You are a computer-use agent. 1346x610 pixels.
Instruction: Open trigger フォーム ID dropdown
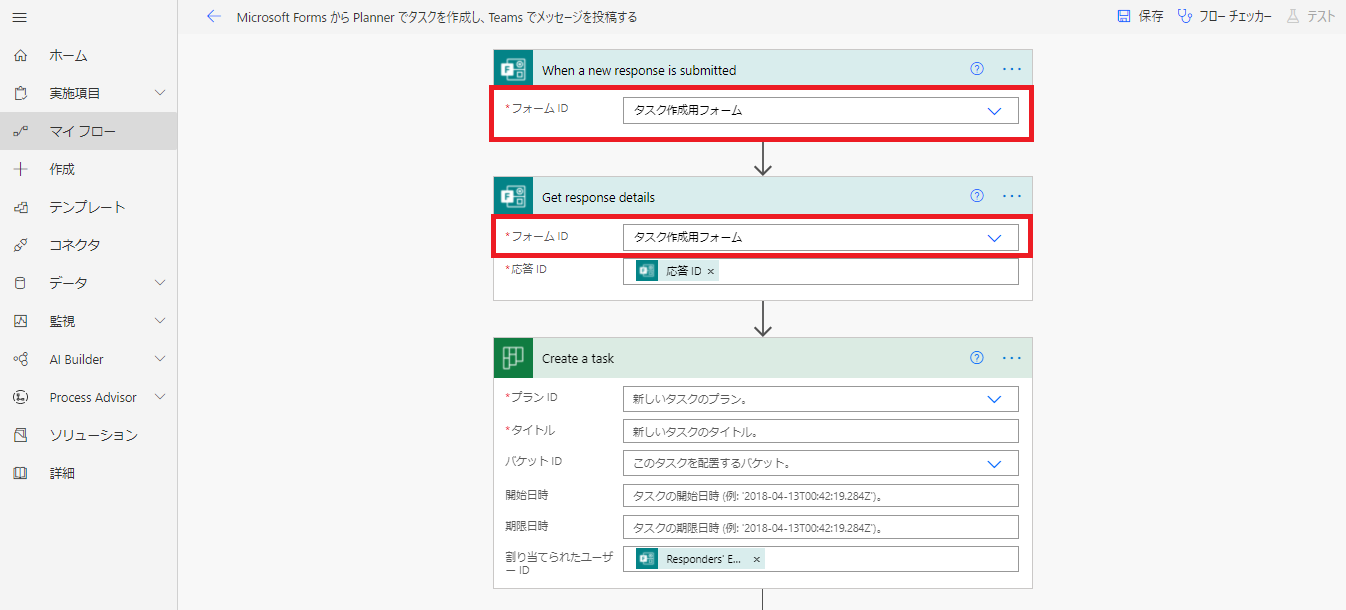[994, 111]
